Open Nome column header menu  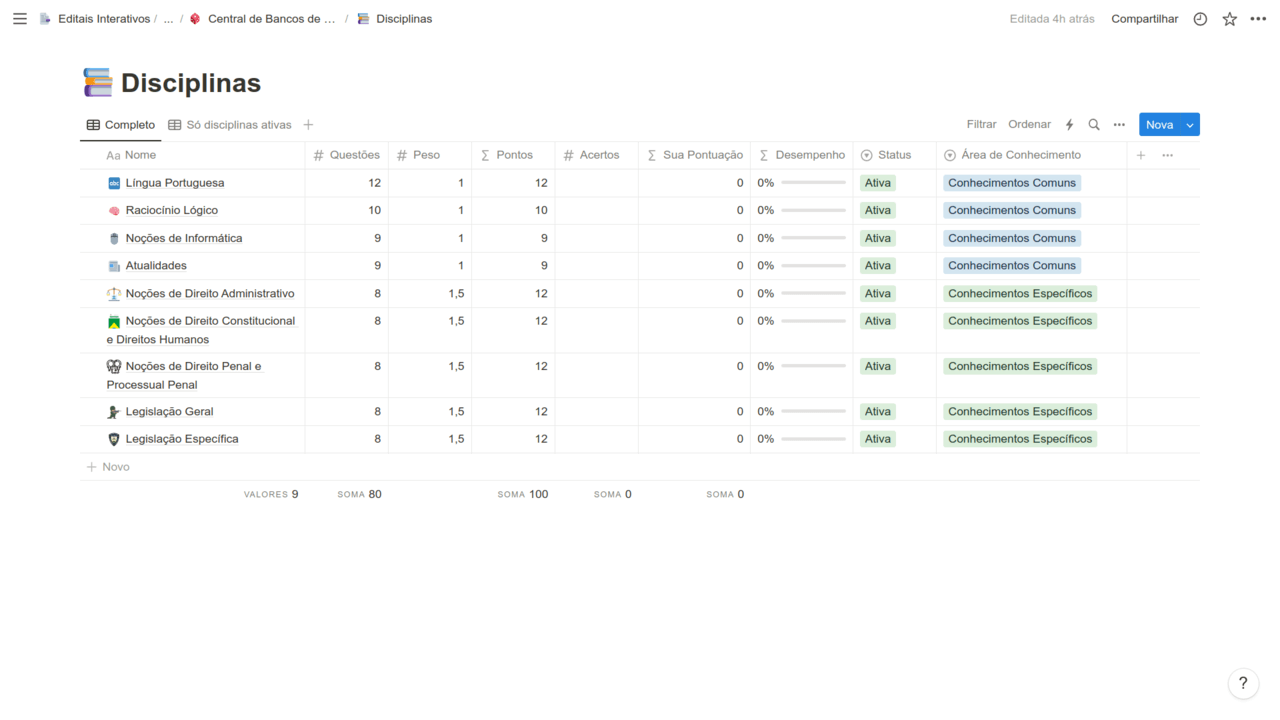click(x=192, y=155)
